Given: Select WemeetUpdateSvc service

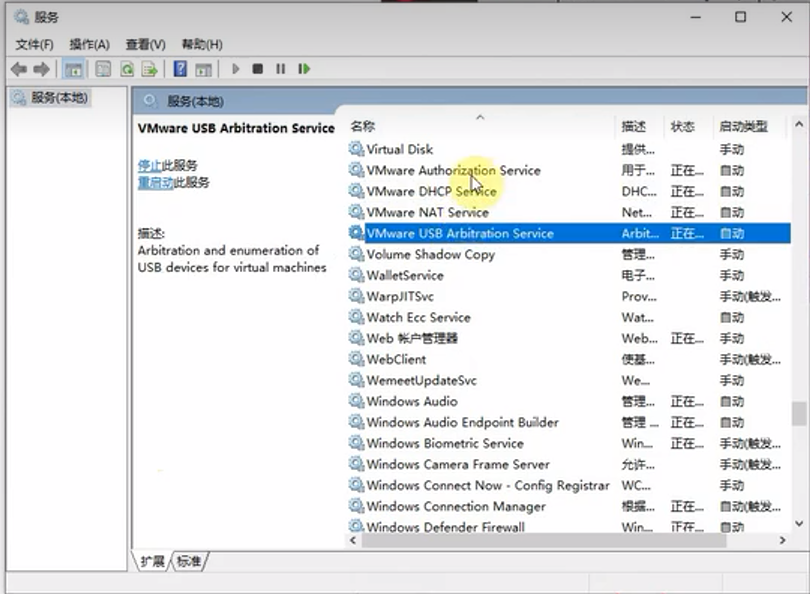Looking at the screenshot, I should [x=568, y=380].
